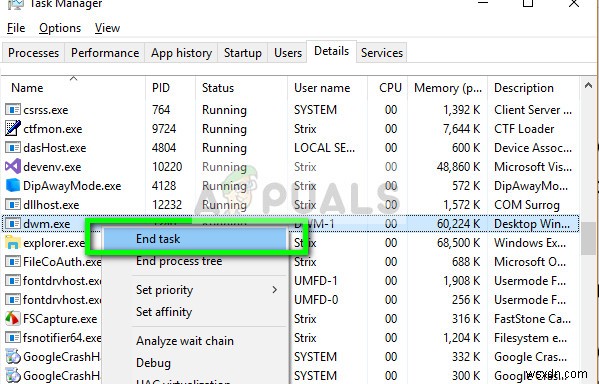Click the LOCAL SE... user name cell

click(324, 148)
